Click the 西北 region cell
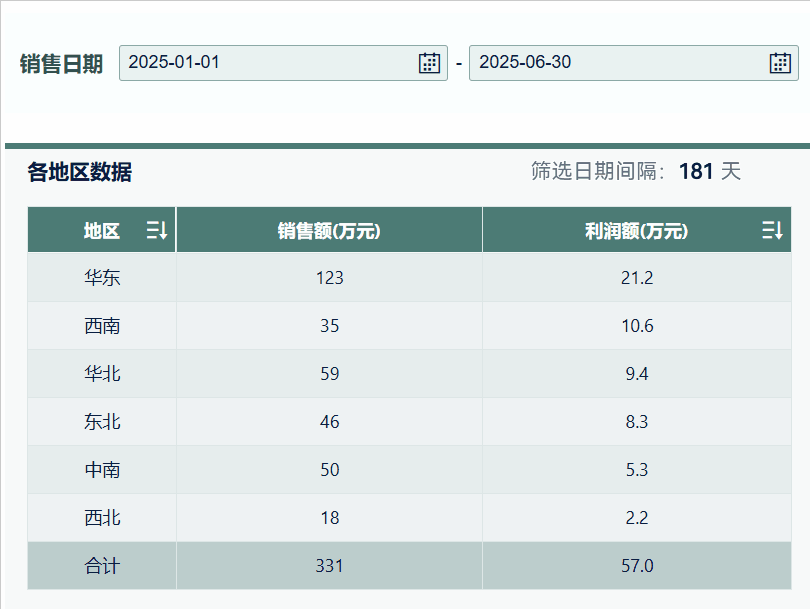This screenshot has height=609, width=810. click(x=102, y=518)
